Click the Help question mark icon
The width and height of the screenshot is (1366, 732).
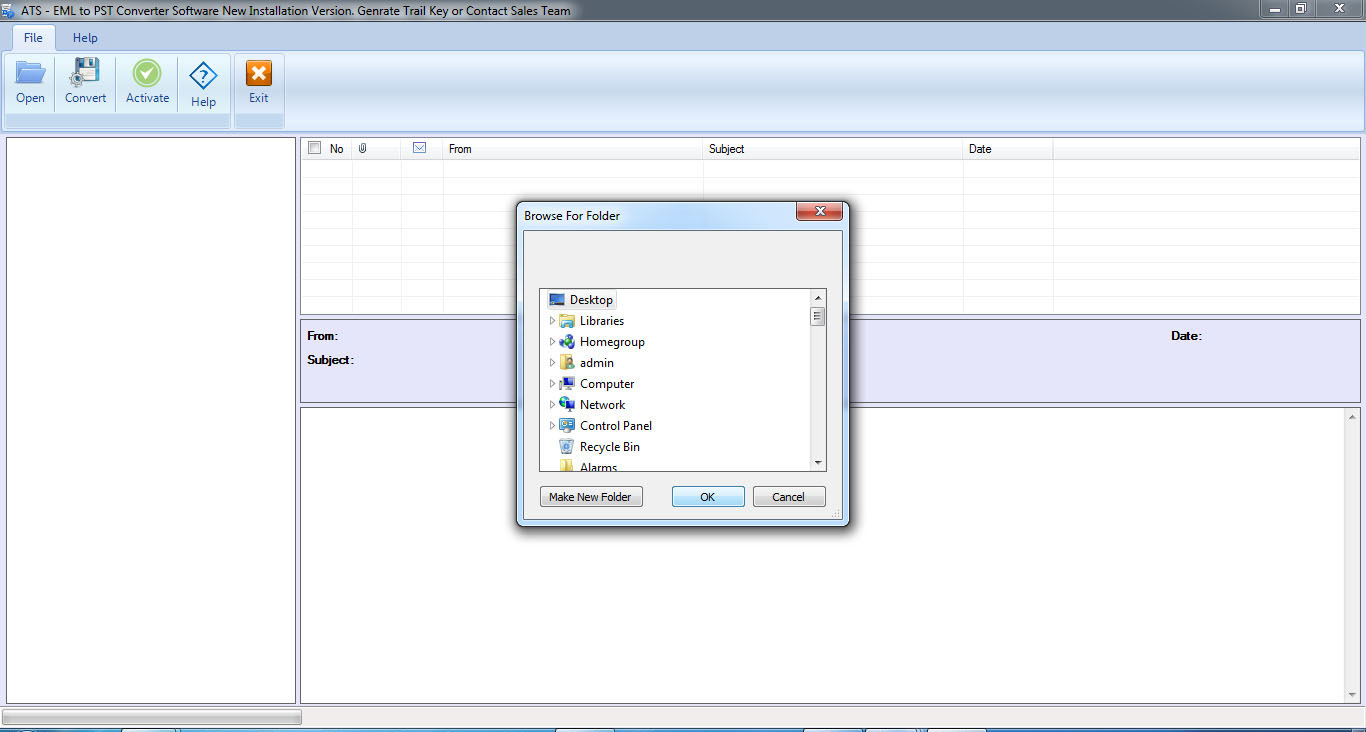click(x=203, y=76)
